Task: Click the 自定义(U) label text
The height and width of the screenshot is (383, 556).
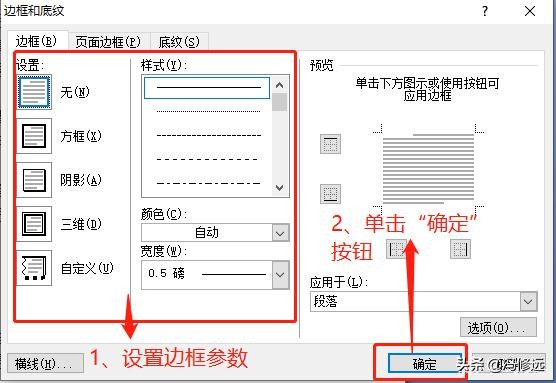Action: click(87, 268)
